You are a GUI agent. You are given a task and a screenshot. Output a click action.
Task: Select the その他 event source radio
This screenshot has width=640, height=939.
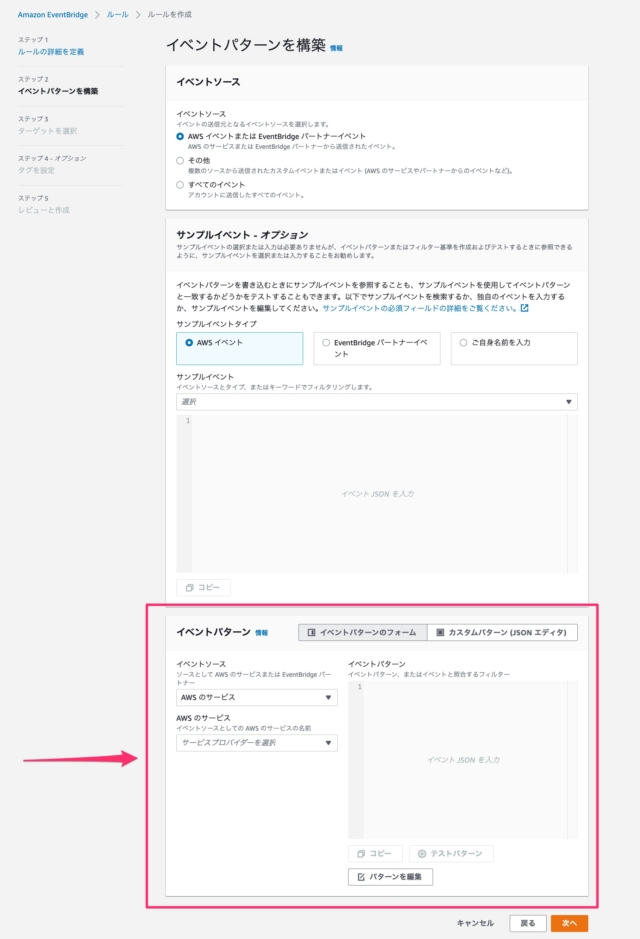point(180,160)
